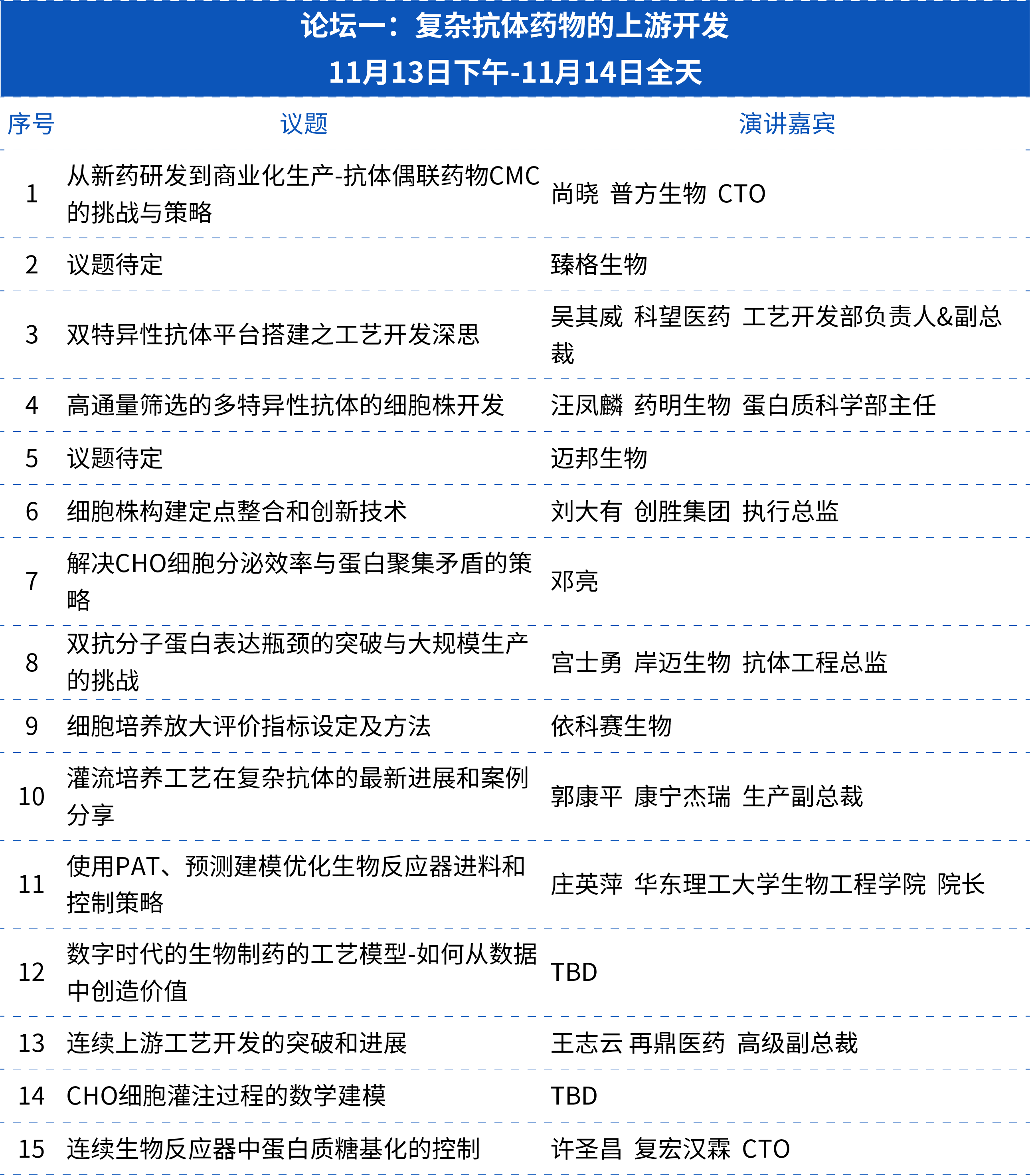This screenshot has width=1030, height=1176.
Task: Select speaker 吴其威 科望医药
Action: click(x=640, y=316)
